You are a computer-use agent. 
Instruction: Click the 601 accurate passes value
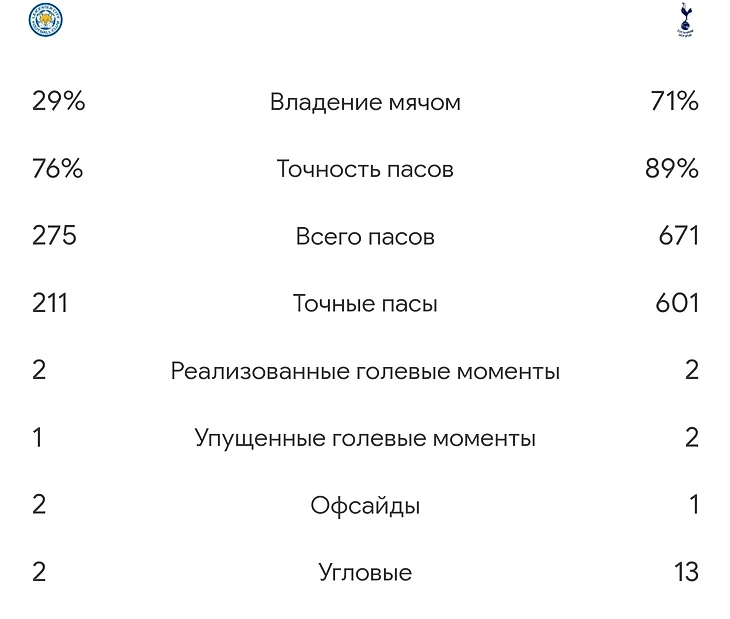point(677,303)
